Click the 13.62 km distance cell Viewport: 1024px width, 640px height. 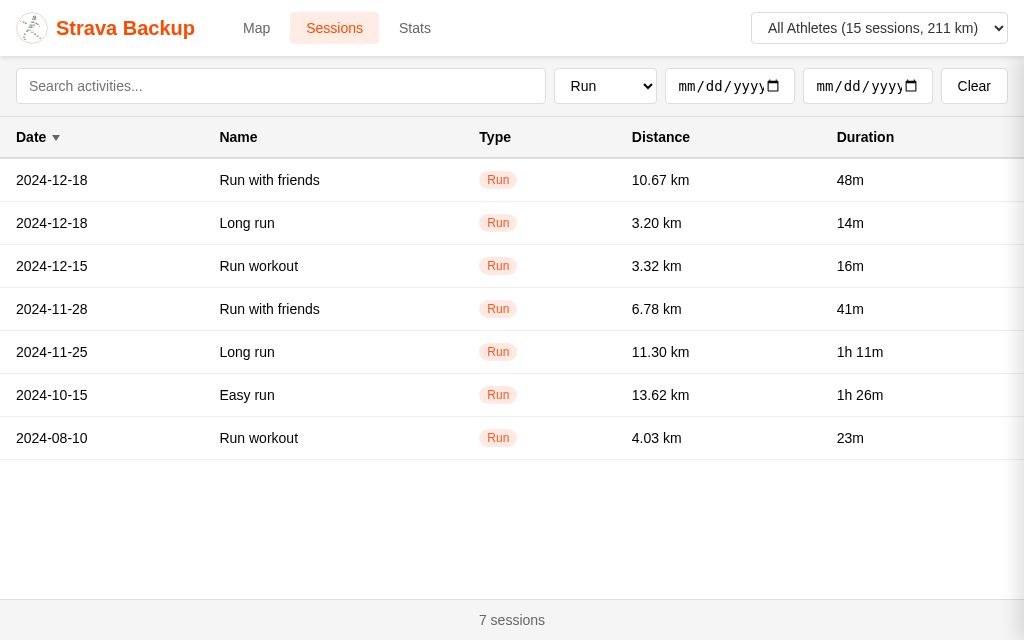(660, 395)
